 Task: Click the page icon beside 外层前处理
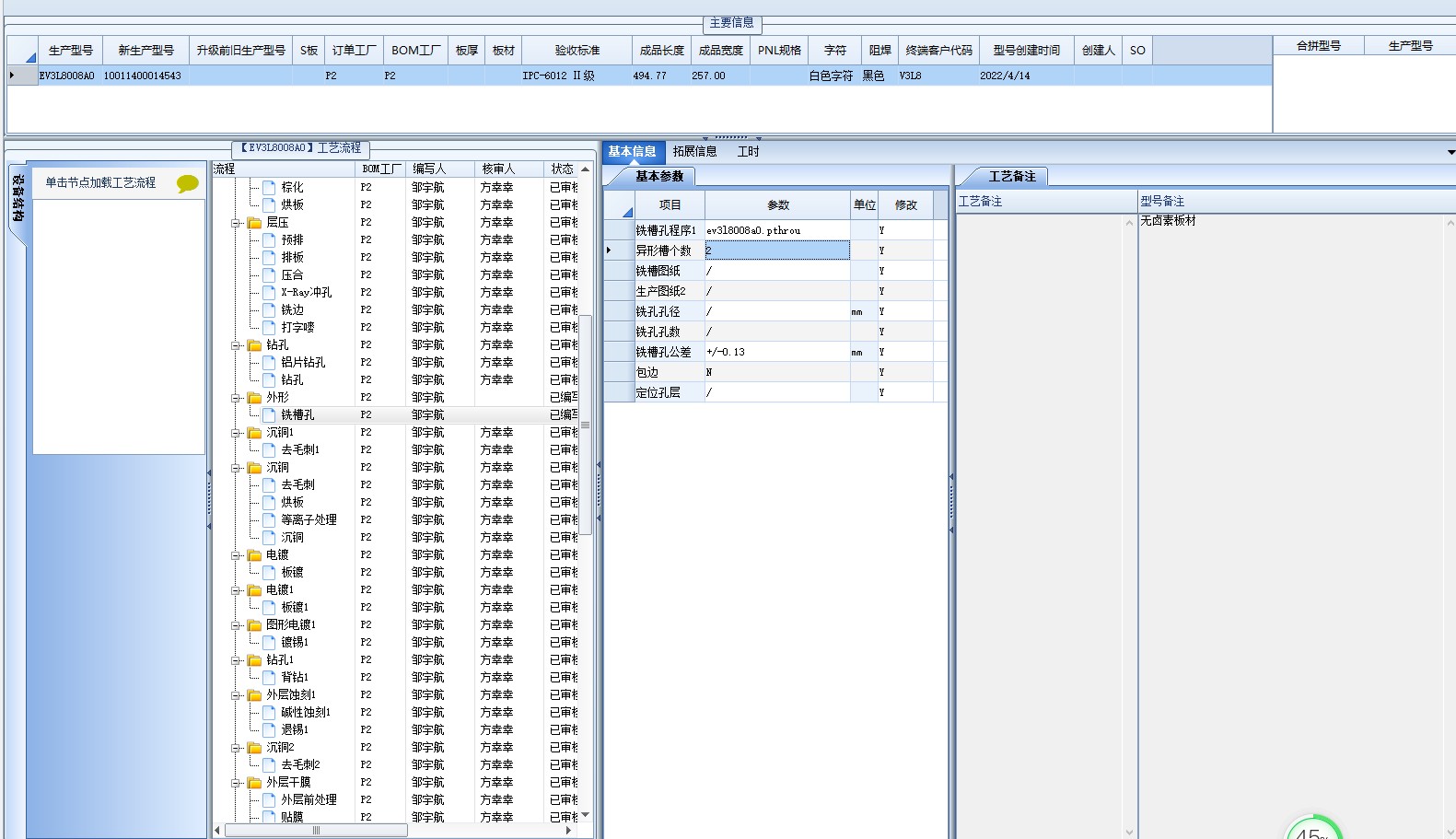269,800
